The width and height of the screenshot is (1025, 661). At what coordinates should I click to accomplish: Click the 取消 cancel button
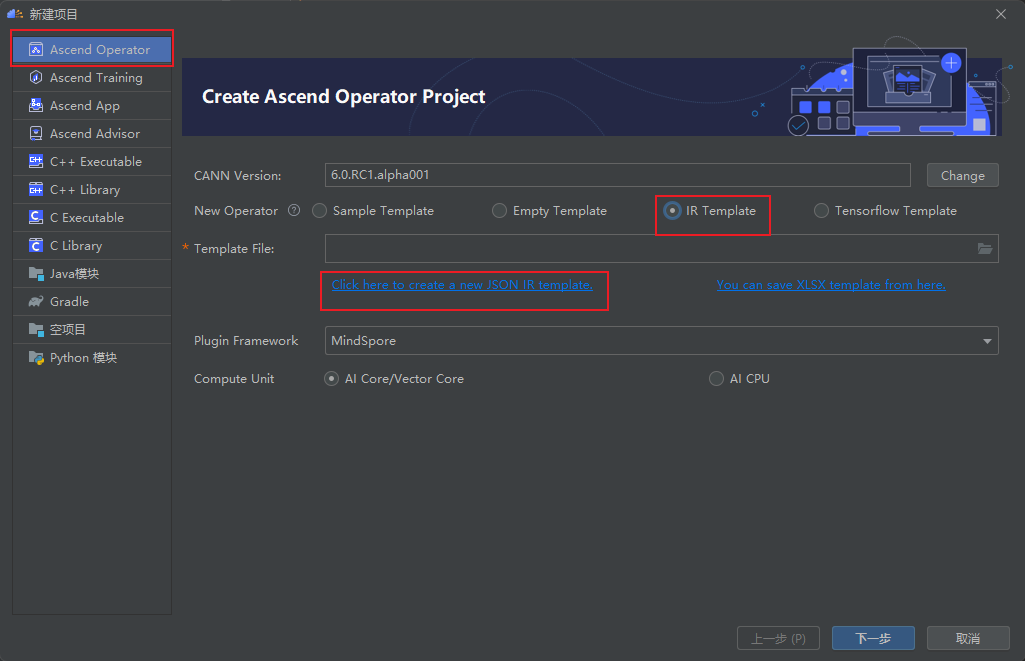pyautogui.click(x=967, y=638)
